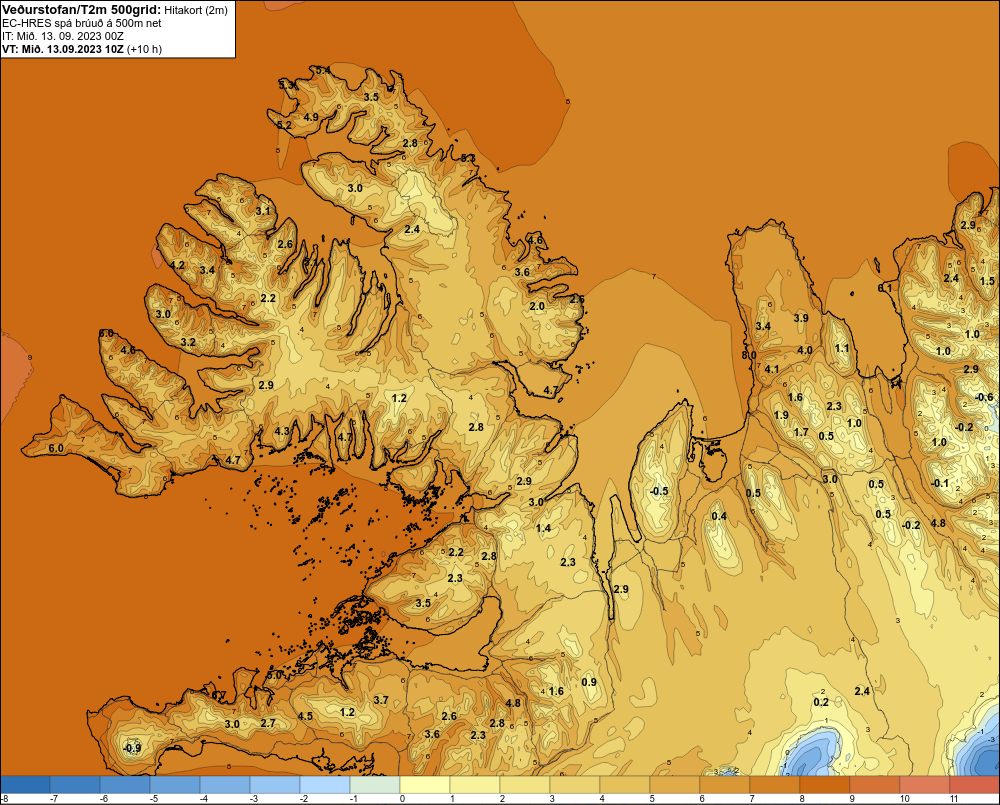Click the '3.2' temperature value
1000x805 pixels.
pyautogui.click(x=188, y=343)
